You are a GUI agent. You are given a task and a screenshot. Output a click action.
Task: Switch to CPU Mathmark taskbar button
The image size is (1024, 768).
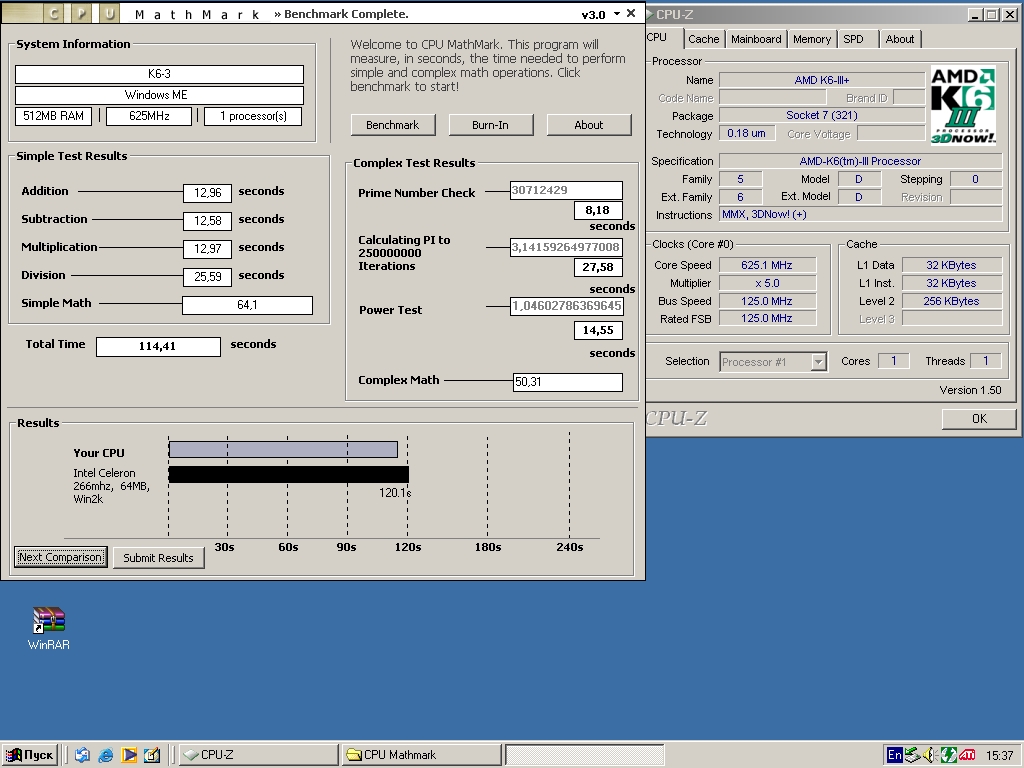[x=421, y=755]
